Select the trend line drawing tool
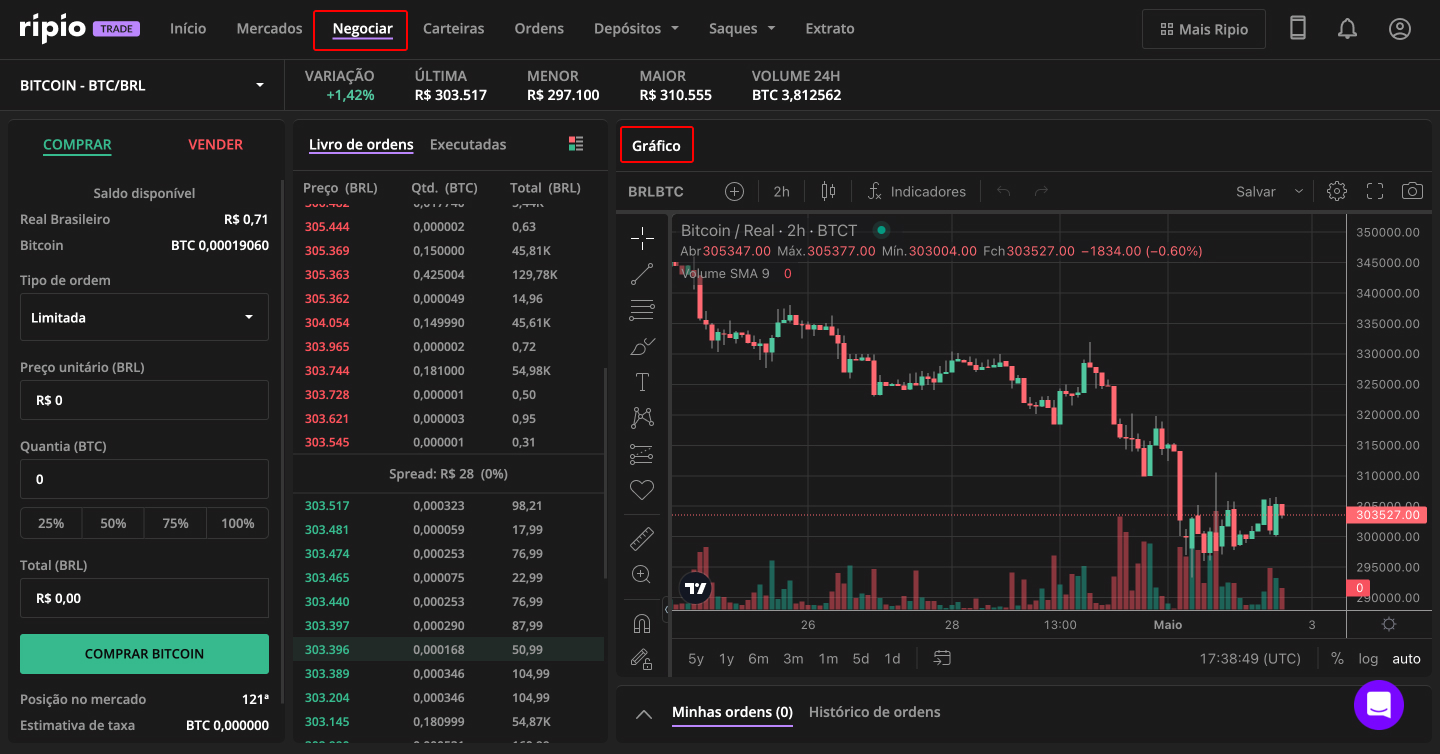Image resolution: width=1440 pixels, height=754 pixels. click(x=642, y=274)
